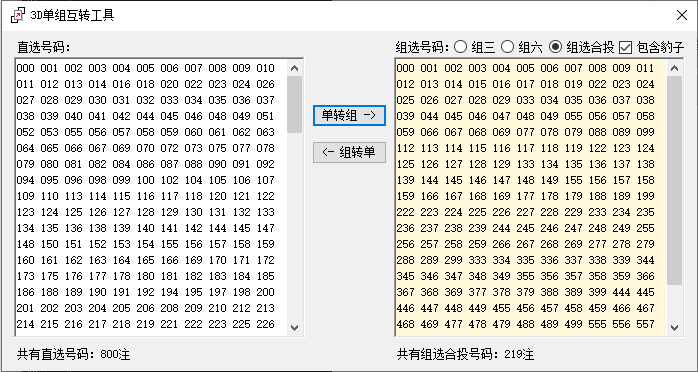Click number 333 in 组选号码 box

tap(477, 260)
